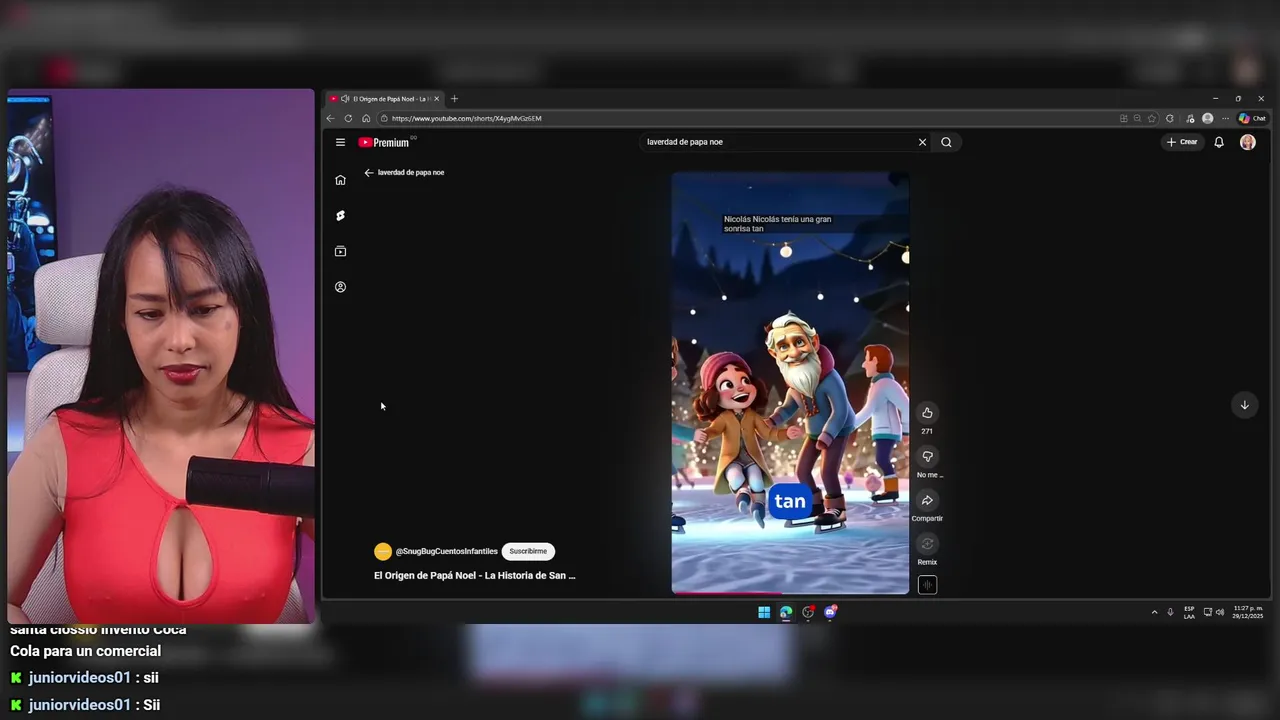
Task: Open the clock showing 11:27 p. m.
Action: pyautogui.click(x=1248, y=612)
